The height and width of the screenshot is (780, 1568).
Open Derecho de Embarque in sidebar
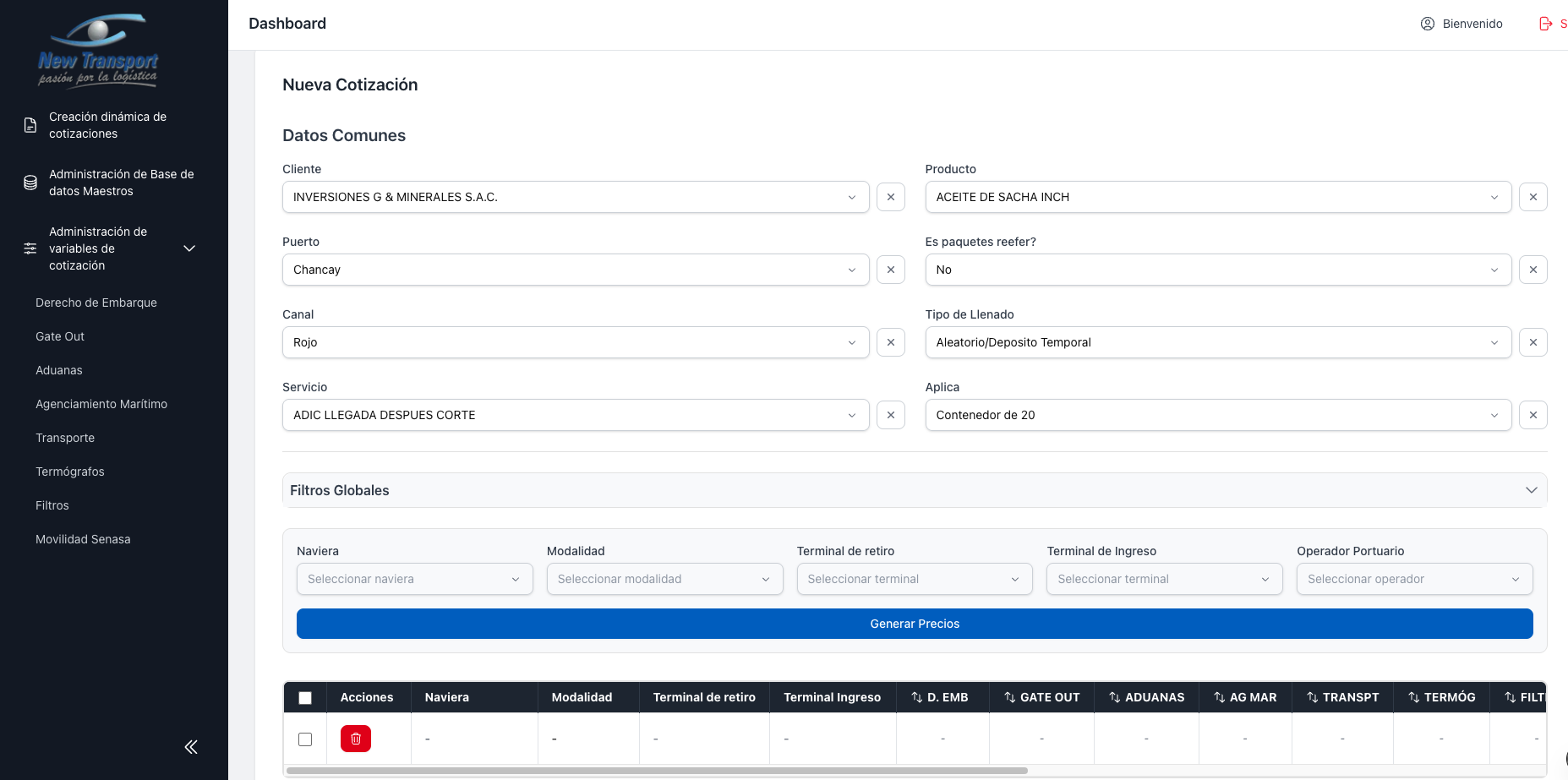coord(96,303)
